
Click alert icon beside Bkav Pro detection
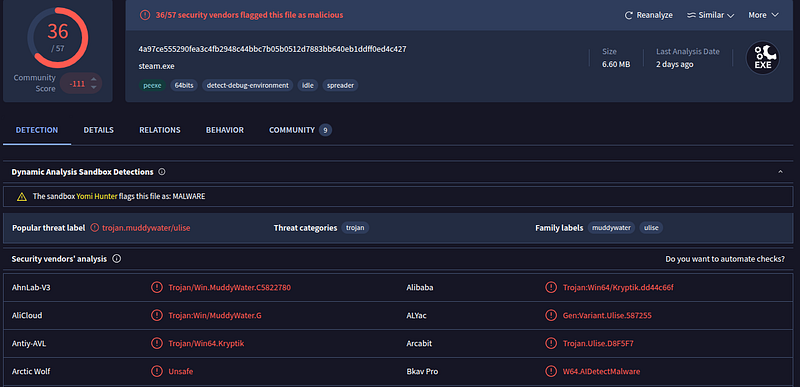(551, 371)
